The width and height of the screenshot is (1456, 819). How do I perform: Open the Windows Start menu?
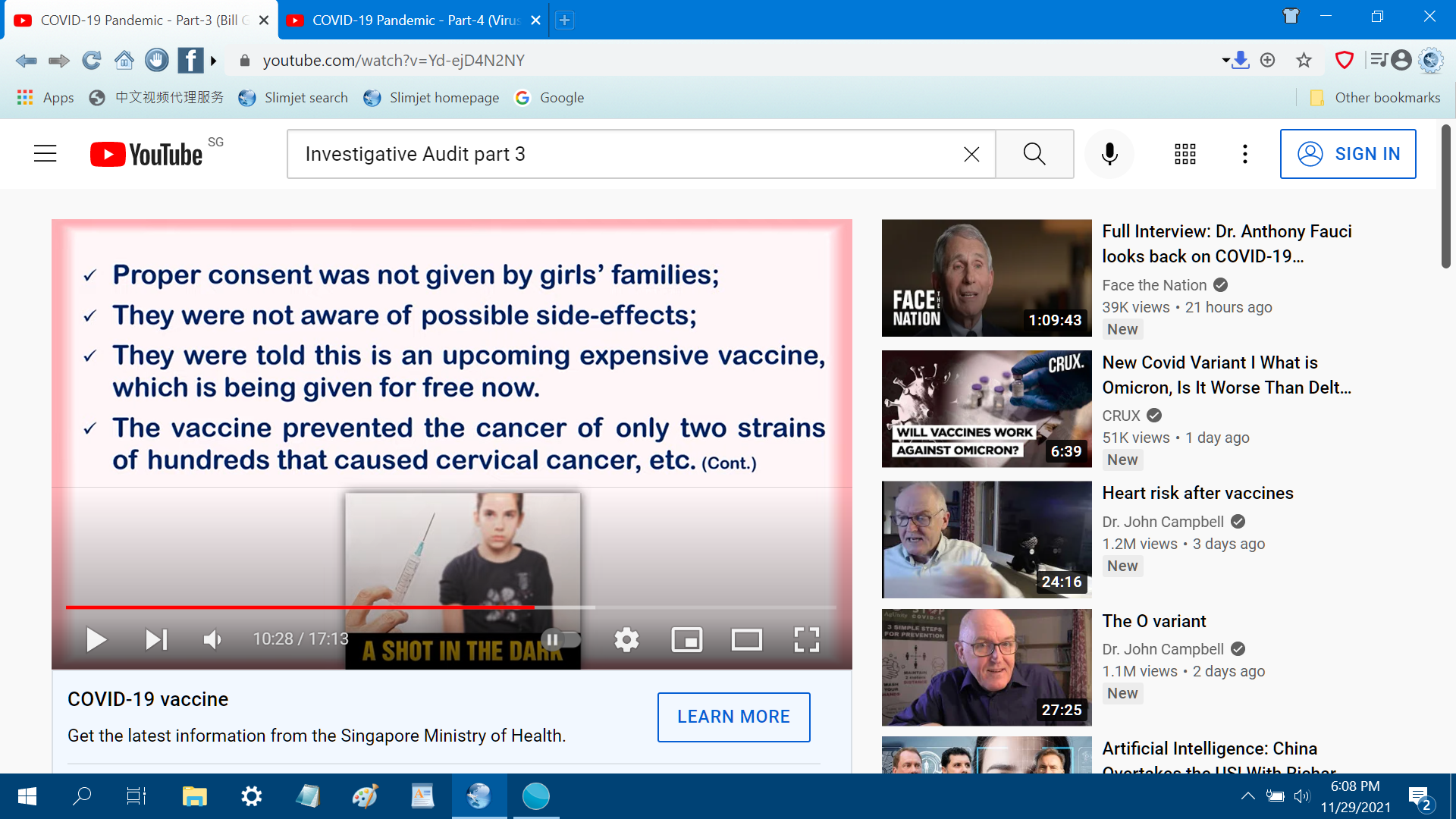(x=27, y=796)
